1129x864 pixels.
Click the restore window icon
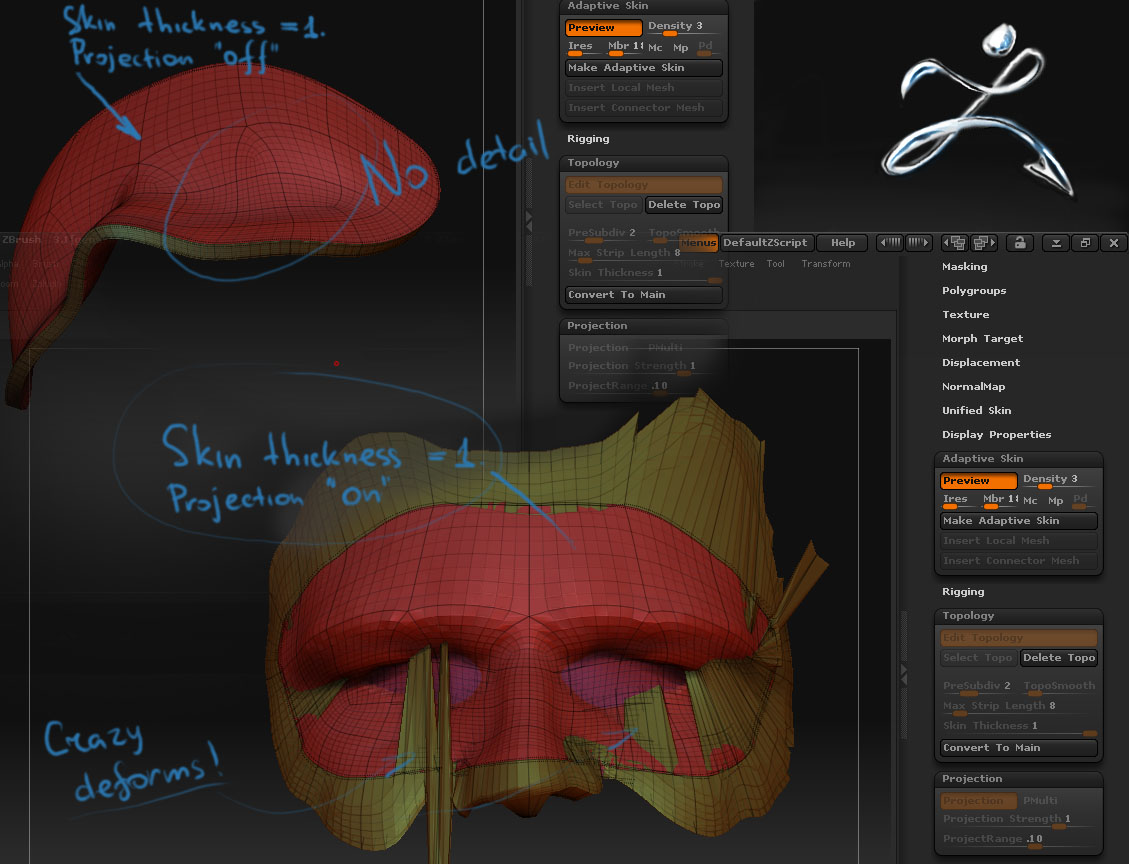[1085, 243]
